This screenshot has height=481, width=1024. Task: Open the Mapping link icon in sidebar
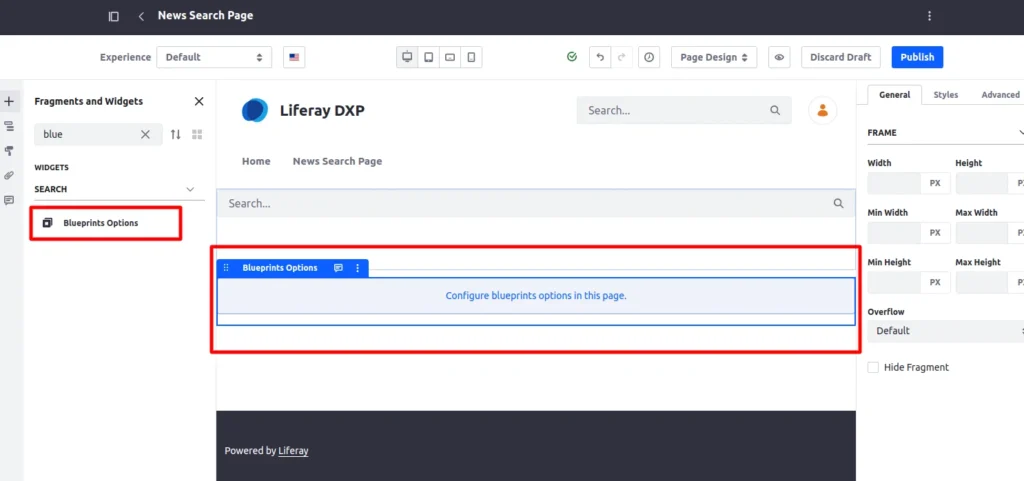[9, 176]
